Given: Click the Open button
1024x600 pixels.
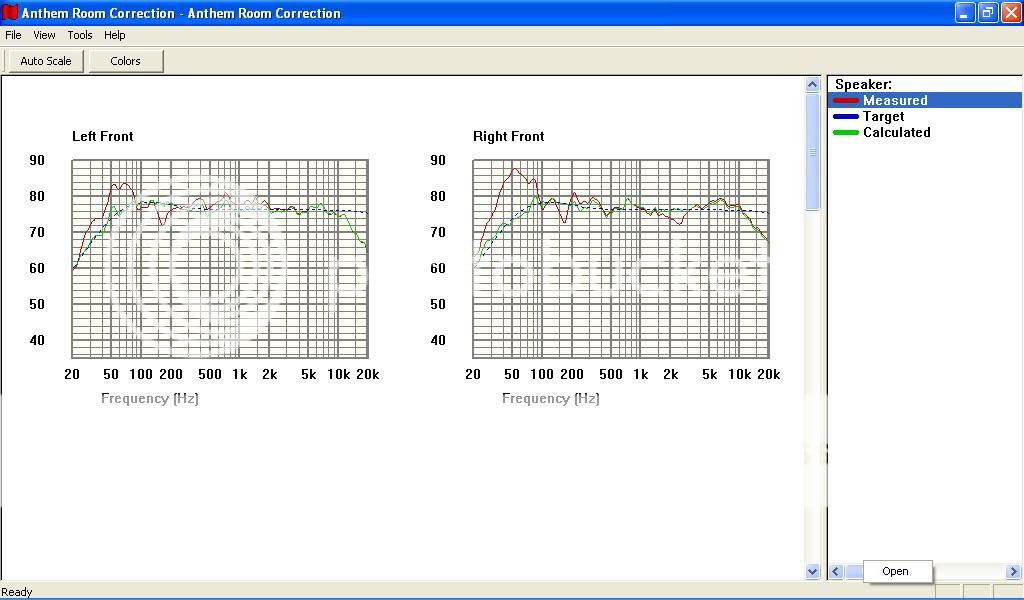Looking at the screenshot, I should (x=897, y=571).
